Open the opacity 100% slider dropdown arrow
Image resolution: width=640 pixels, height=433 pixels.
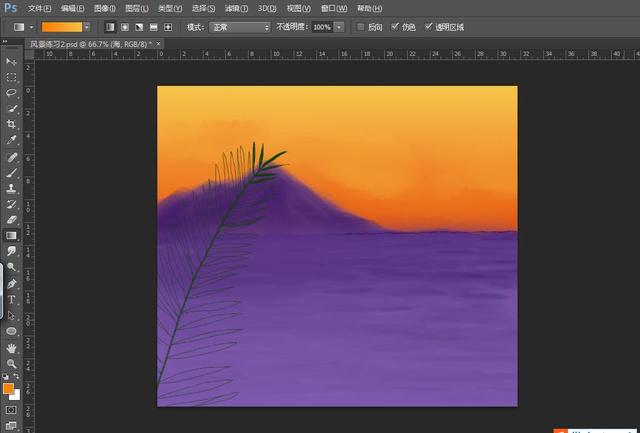340,27
